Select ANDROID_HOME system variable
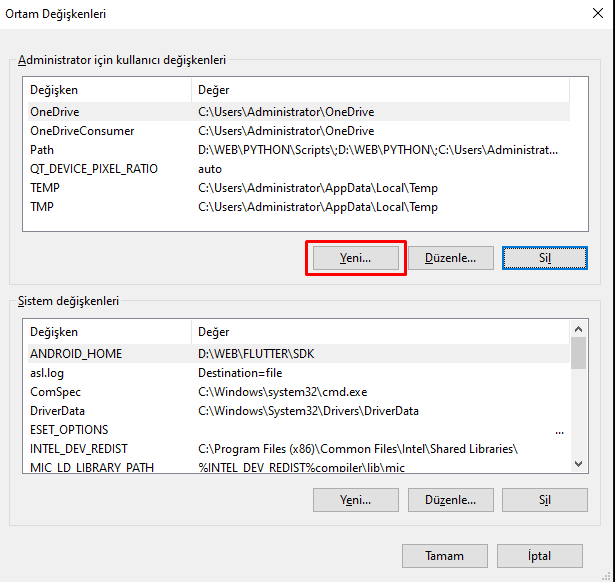 pyautogui.click(x=76, y=353)
